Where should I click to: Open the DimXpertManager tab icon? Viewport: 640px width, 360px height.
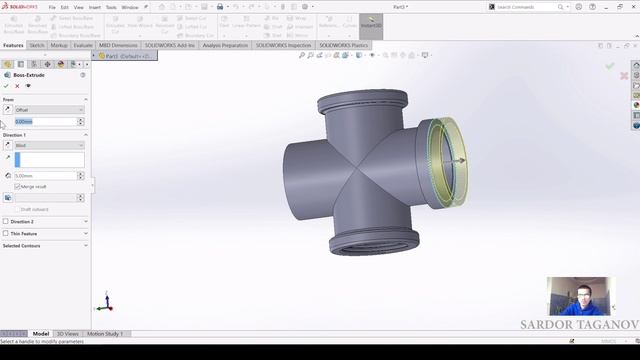click(47, 64)
